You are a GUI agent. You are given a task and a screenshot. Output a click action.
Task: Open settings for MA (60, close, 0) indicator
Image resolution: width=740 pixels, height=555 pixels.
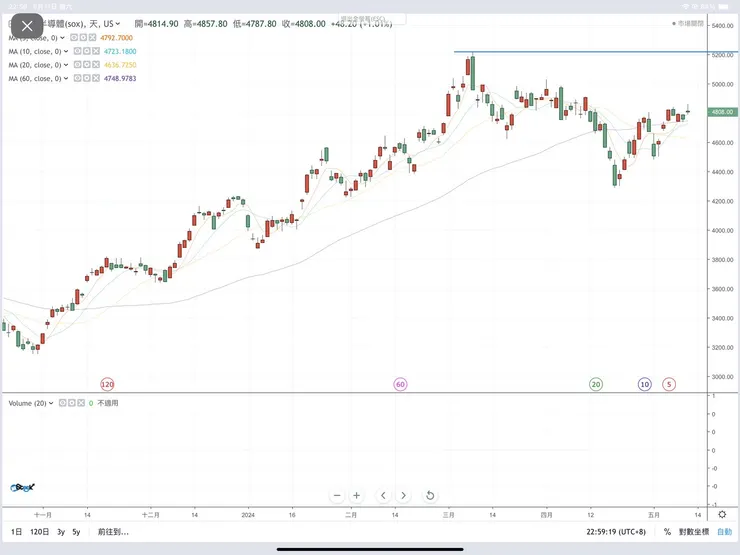coord(86,78)
